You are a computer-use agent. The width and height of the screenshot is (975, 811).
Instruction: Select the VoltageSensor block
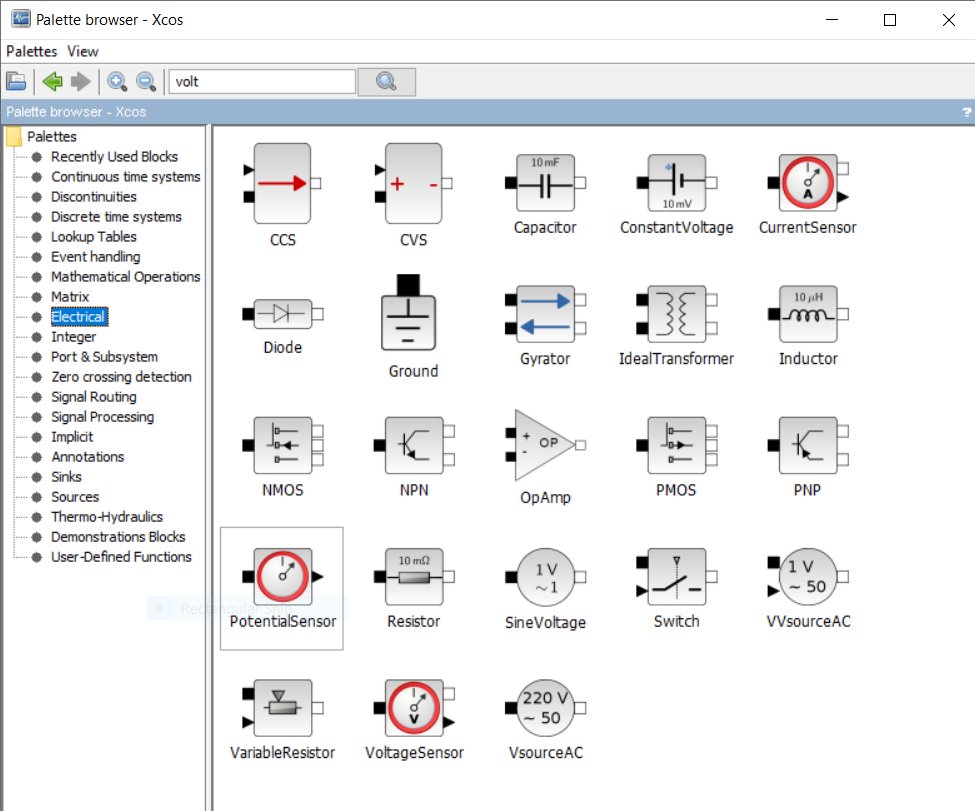(x=413, y=708)
